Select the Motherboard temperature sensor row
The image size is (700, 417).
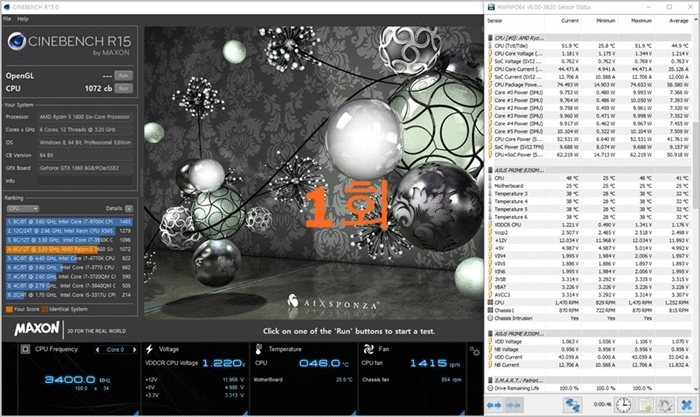(588, 186)
